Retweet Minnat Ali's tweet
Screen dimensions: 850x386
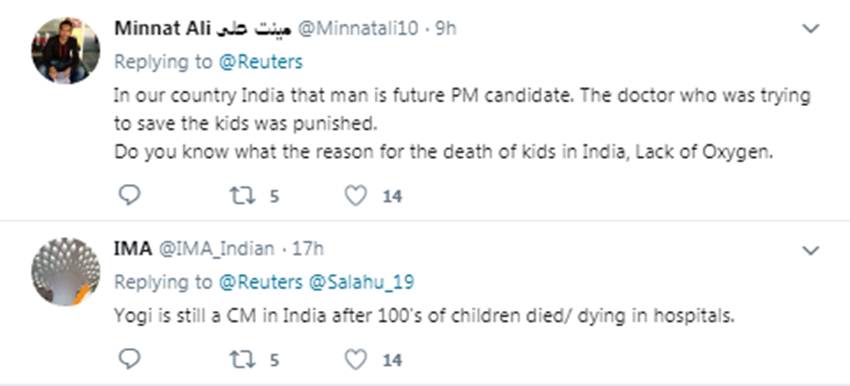pyautogui.click(x=242, y=195)
